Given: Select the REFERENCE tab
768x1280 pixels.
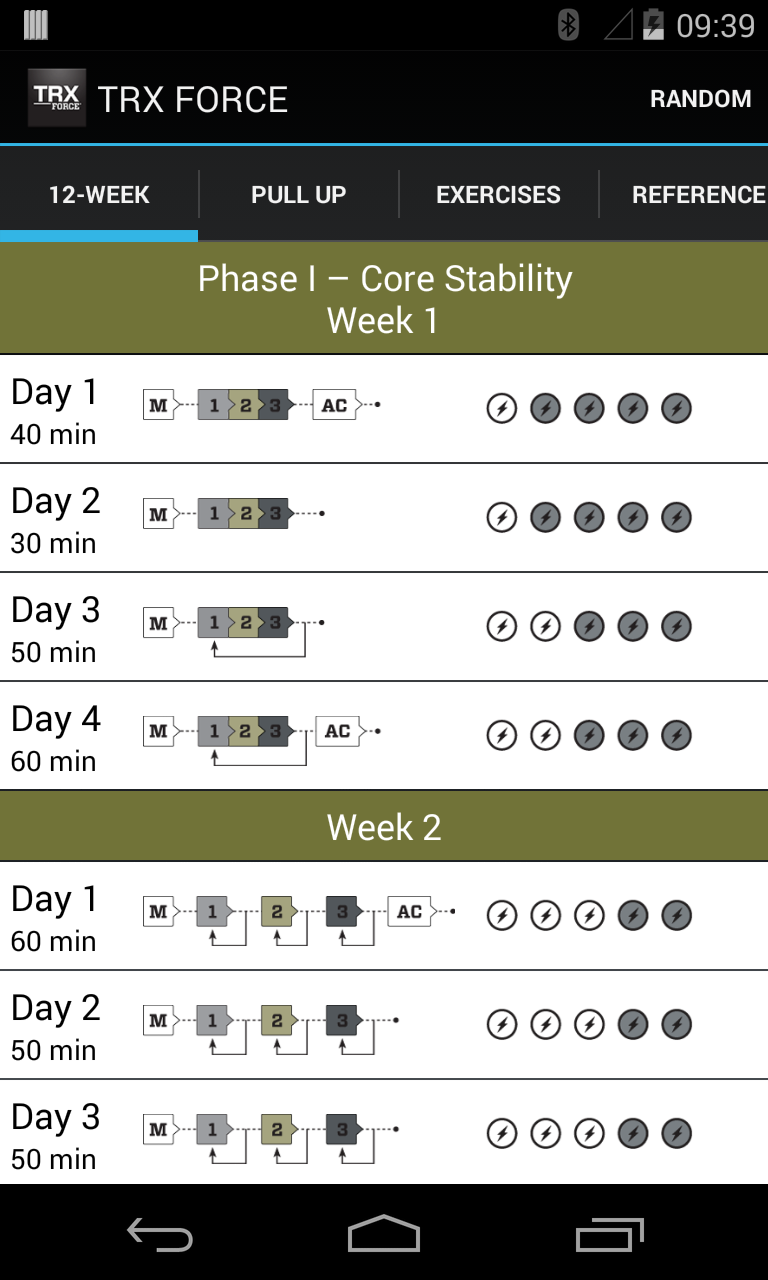Looking at the screenshot, I should pyautogui.click(x=698, y=195).
